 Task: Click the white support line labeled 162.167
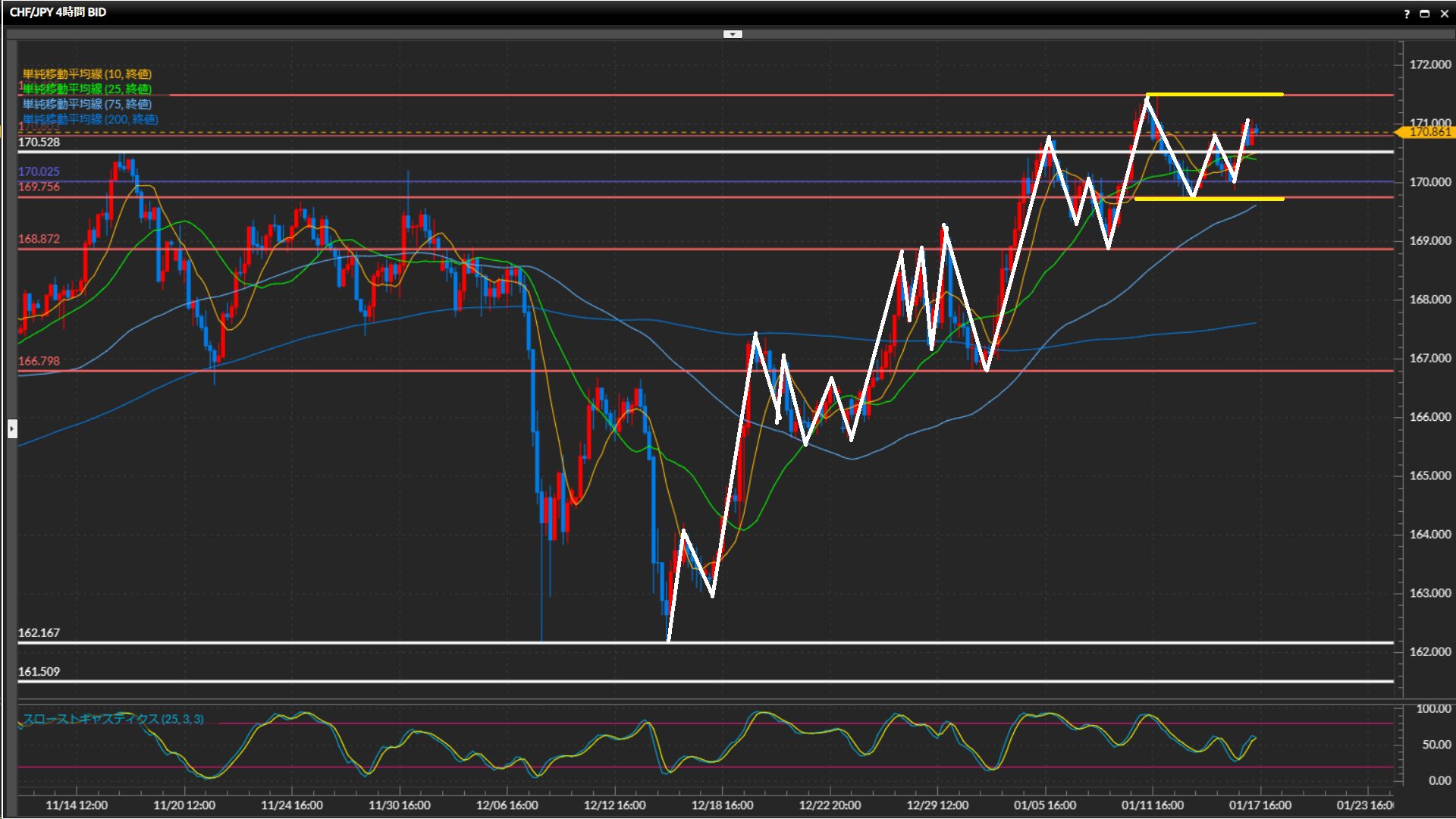tap(303, 643)
